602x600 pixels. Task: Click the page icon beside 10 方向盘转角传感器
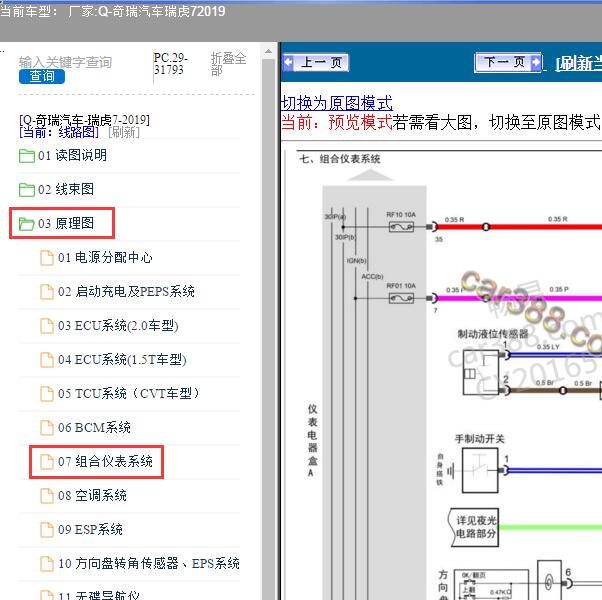point(47,564)
